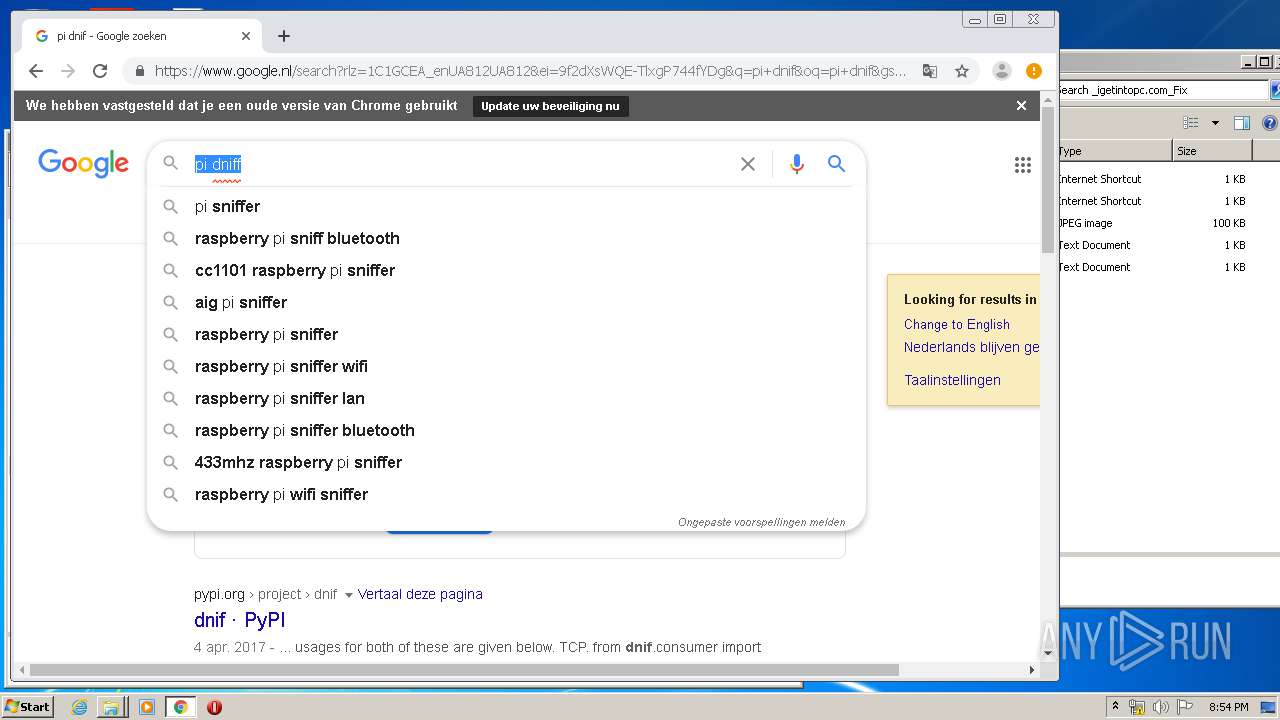This screenshot has height=720, width=1280.
Task: Choose suggestion 'raspberry pi sniffer lan'
Action: [x=506, y=398]
